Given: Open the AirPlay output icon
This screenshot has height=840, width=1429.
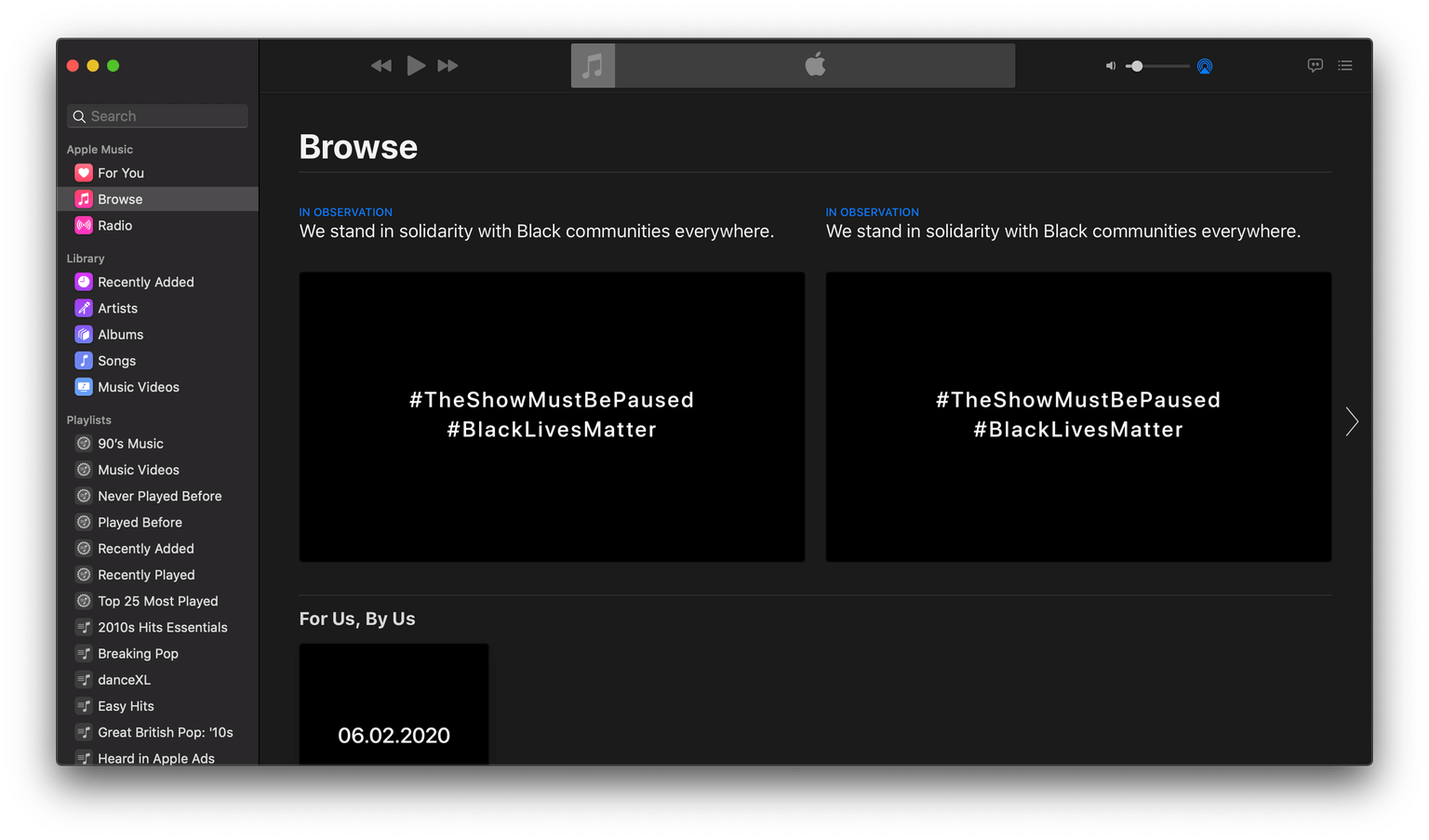Looking at the screenshot, I should pos(1205,66).
